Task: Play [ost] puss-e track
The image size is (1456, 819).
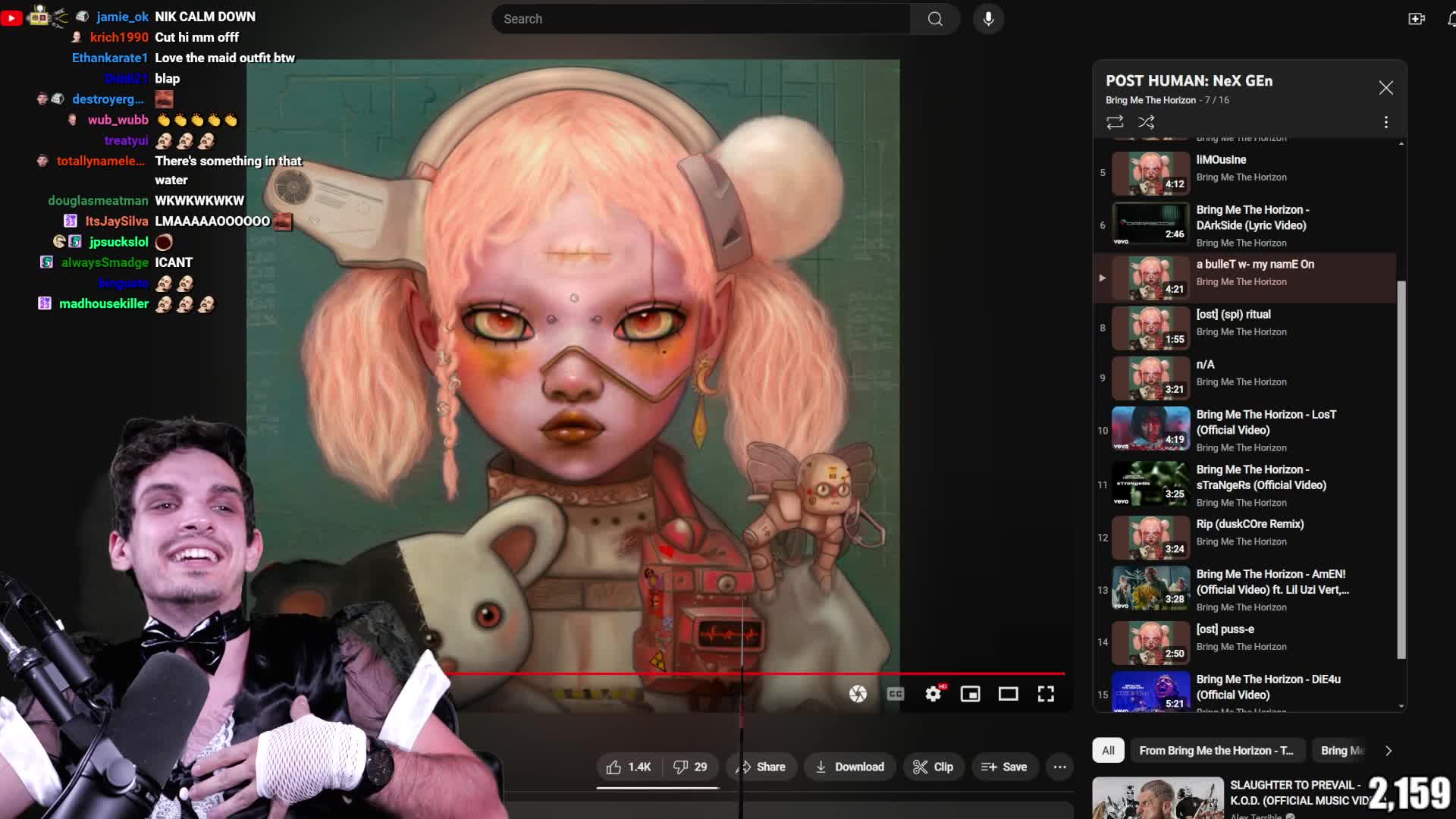Action: [1246, 642]
